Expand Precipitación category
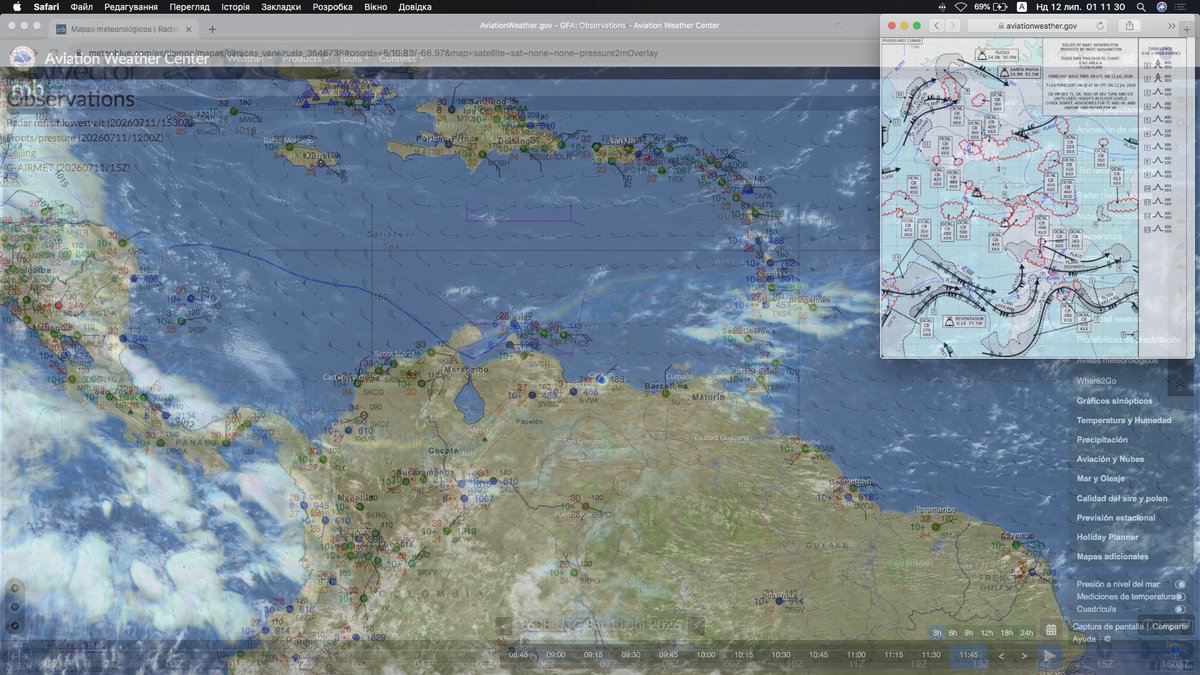Screen dimensions: 1200x675 pos(1102,440)
